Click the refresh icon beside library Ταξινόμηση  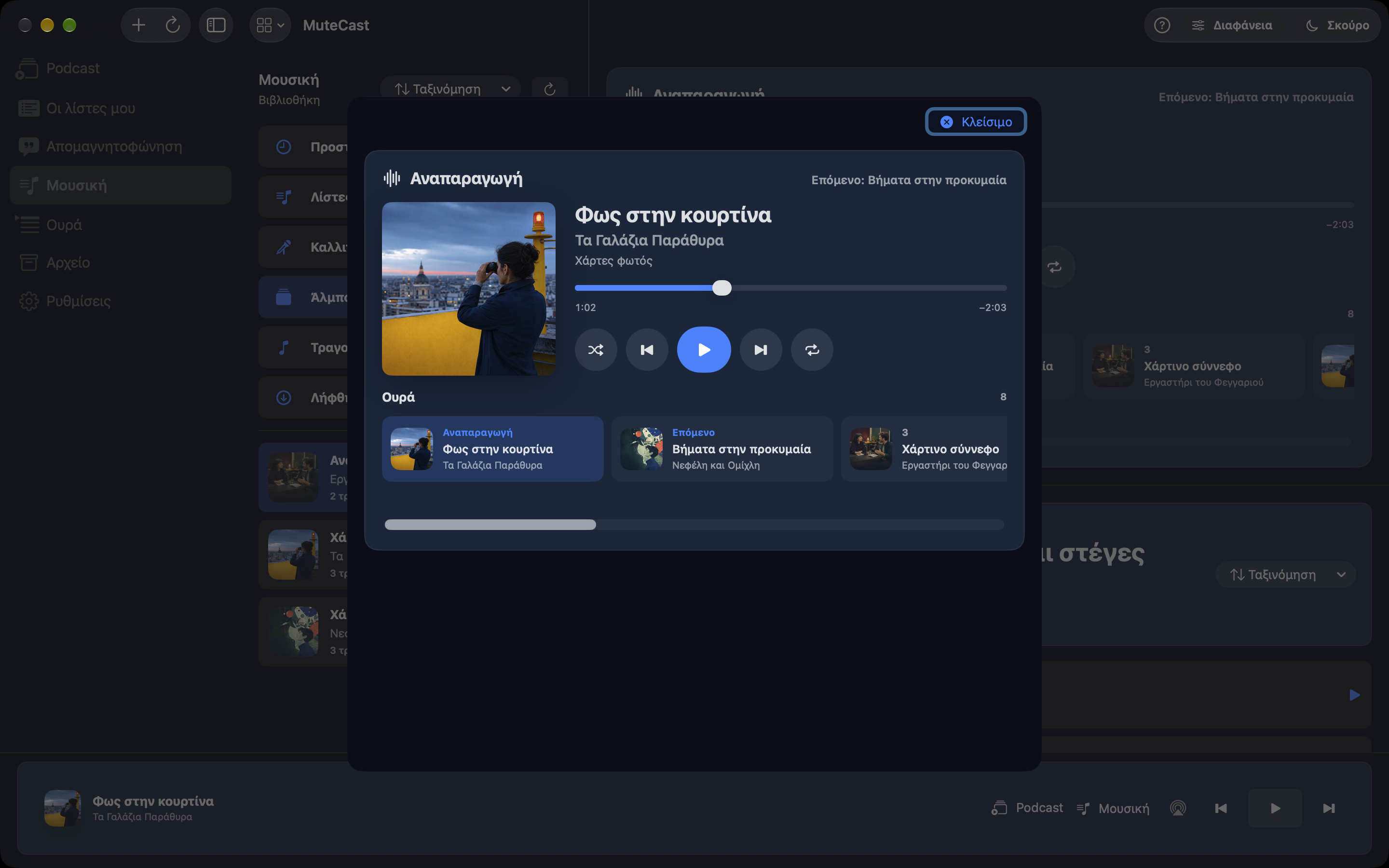pyautogui.click(x=549, y=89)
